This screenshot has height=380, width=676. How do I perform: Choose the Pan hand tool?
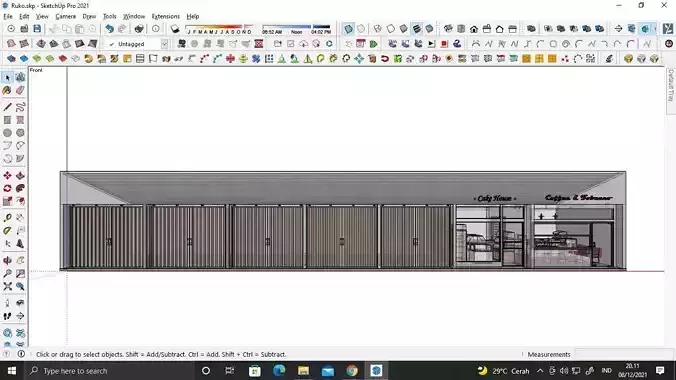(20, 261)
